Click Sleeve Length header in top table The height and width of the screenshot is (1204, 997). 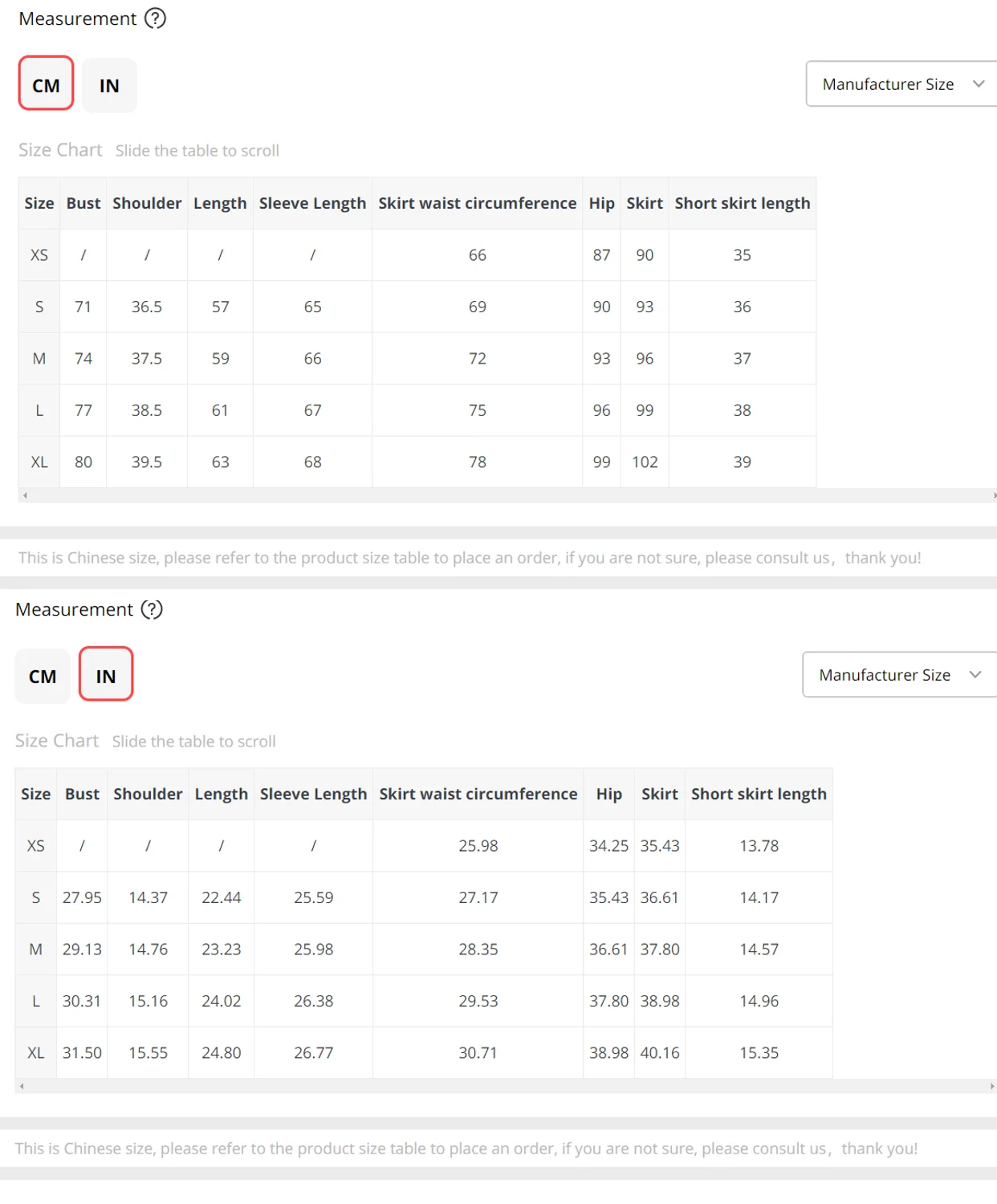coord(312,203)
